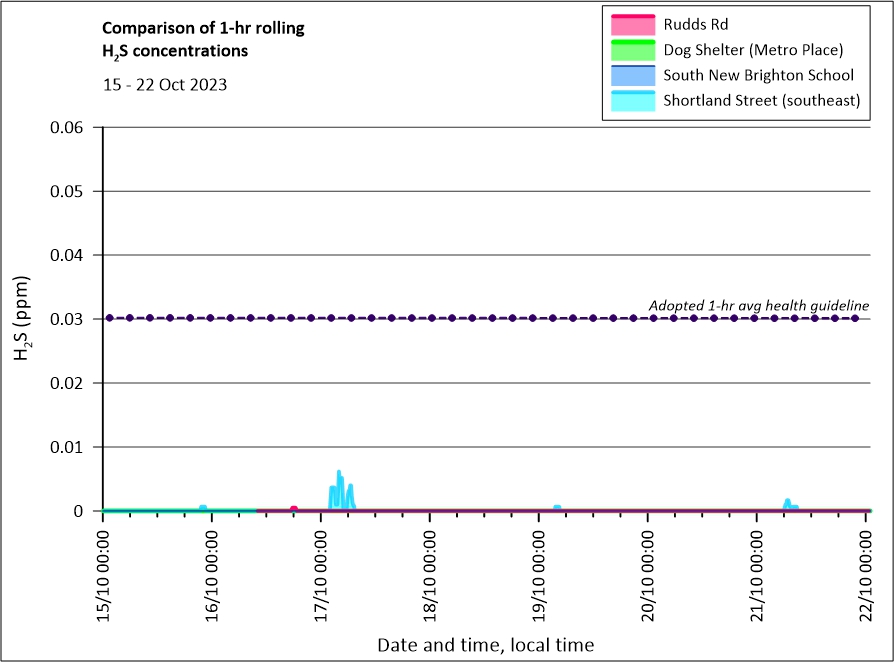Click the Date and time, local time axis title

tap(485, 645)
